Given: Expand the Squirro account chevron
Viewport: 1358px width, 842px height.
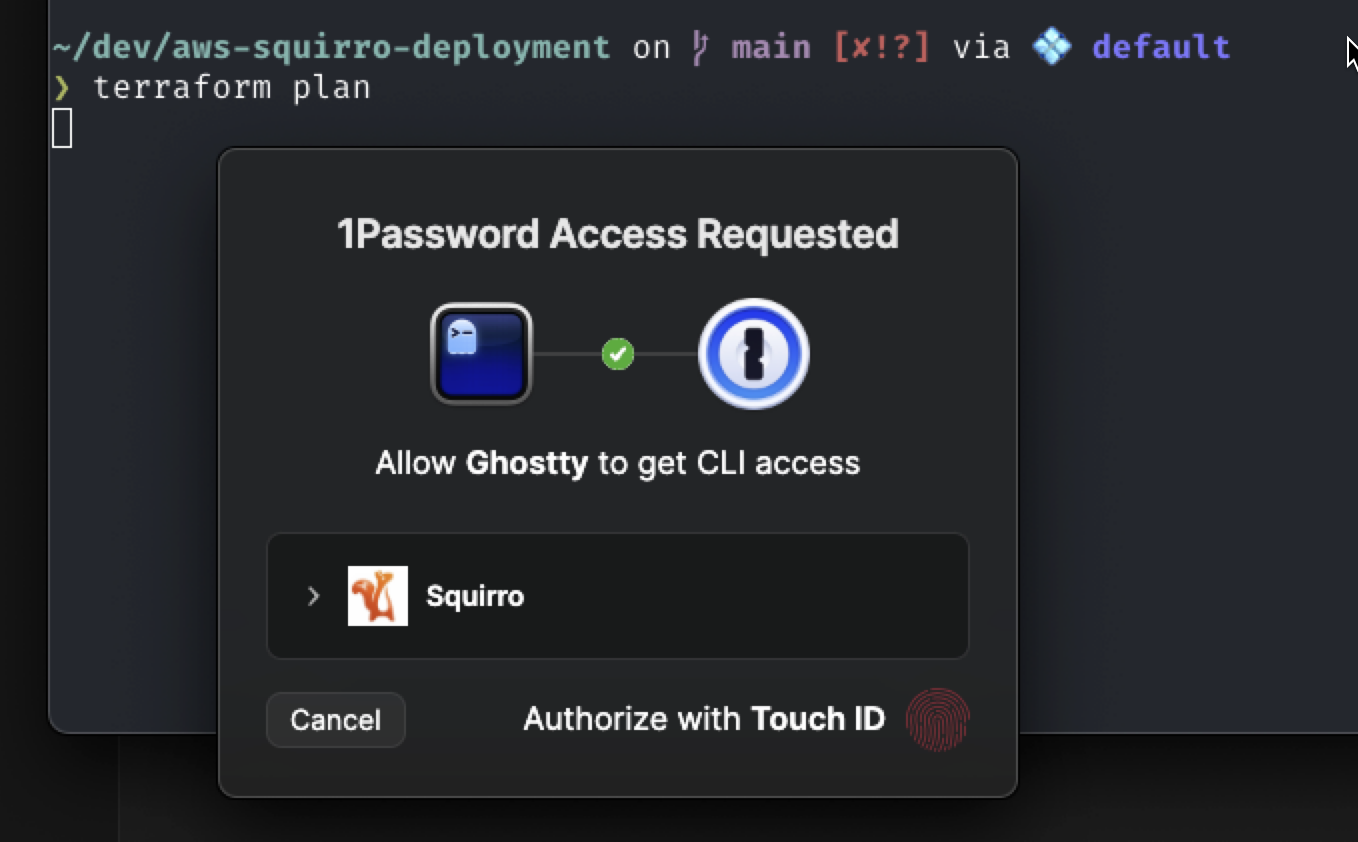Looking at the screenshot, I should pos(313,596).
